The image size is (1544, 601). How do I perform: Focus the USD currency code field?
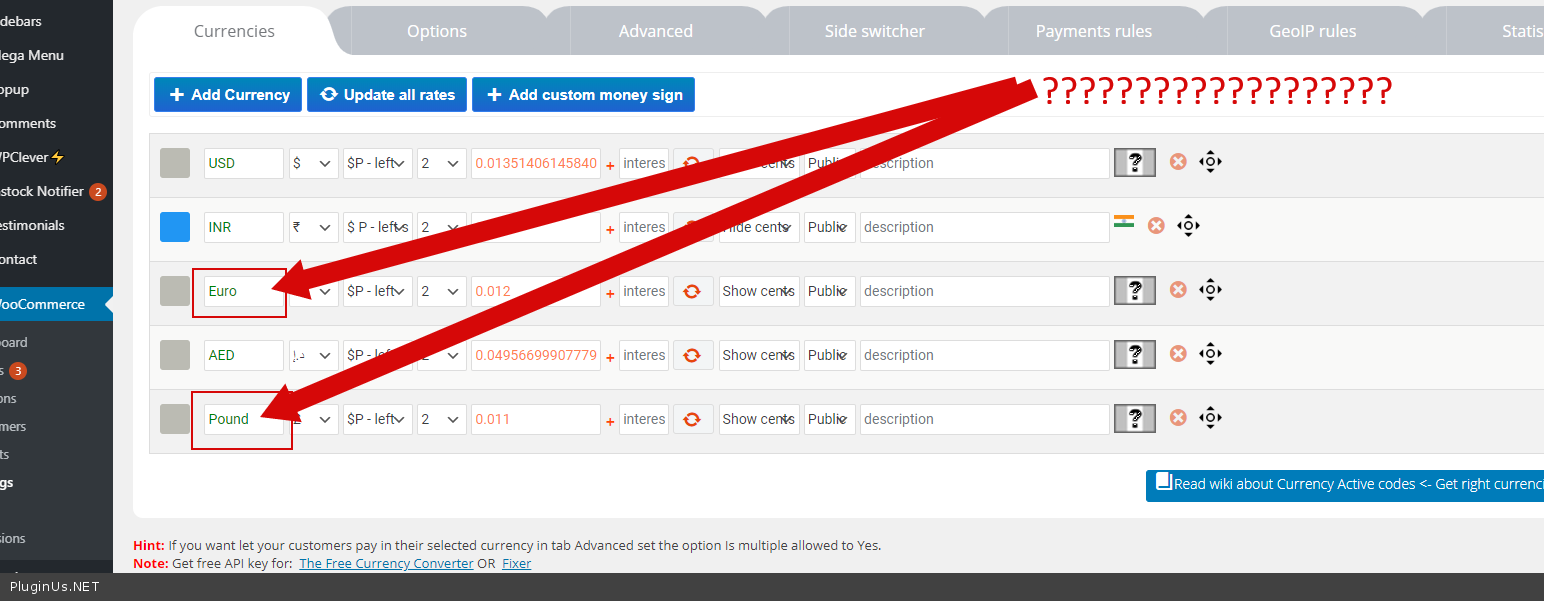[244, 163]
